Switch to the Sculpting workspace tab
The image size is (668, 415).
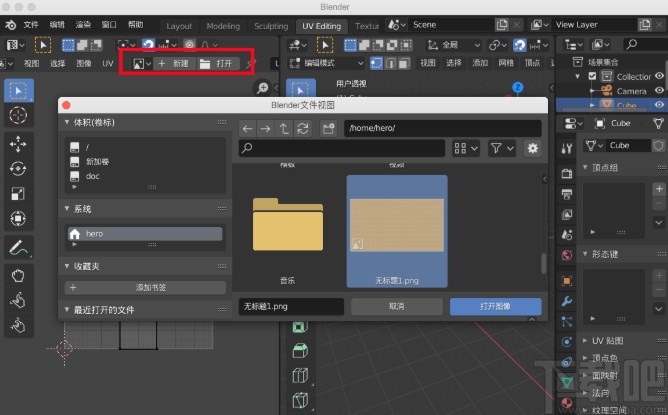coord(271,26)
